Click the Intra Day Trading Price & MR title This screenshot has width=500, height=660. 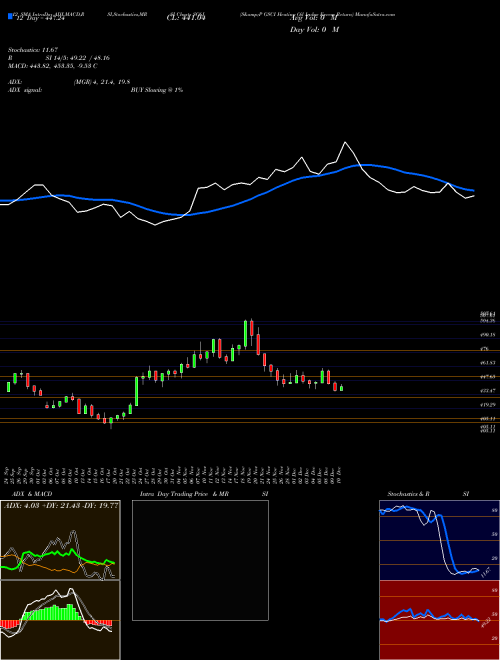click(x=184, y=494)
